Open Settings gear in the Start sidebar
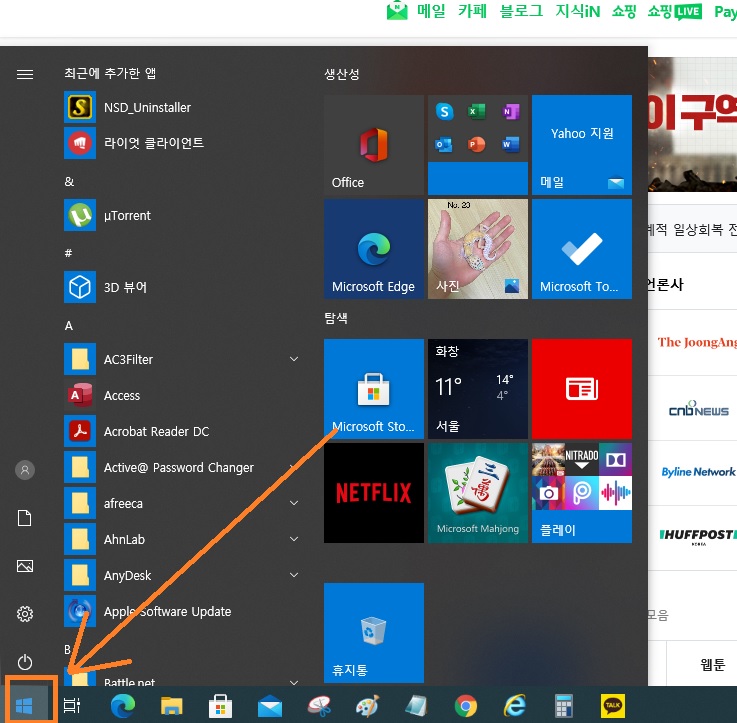The image size is (737, 723). (x=25, y=614)
